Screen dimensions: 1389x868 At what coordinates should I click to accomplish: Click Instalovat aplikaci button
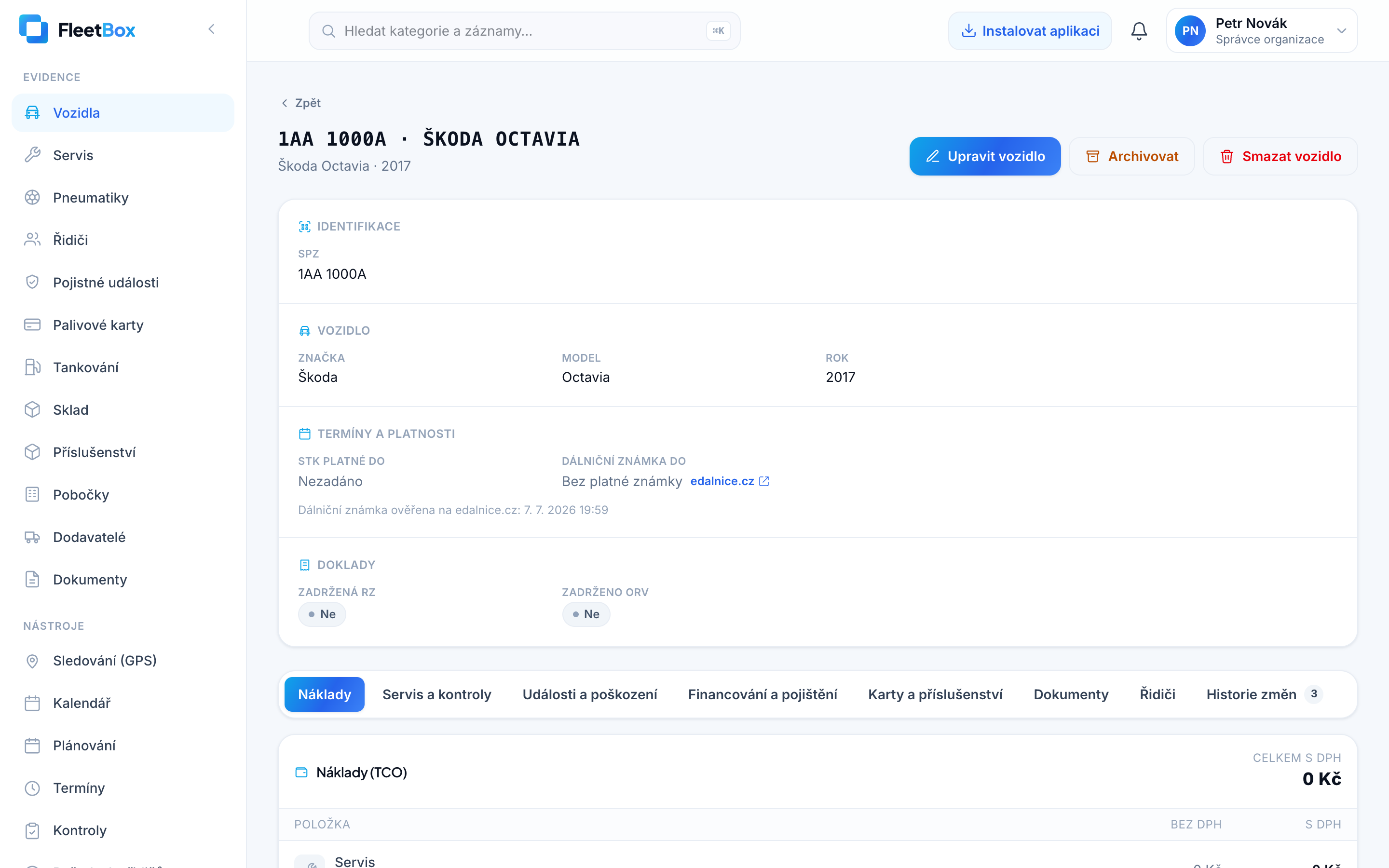click(x=1030, y=31)
